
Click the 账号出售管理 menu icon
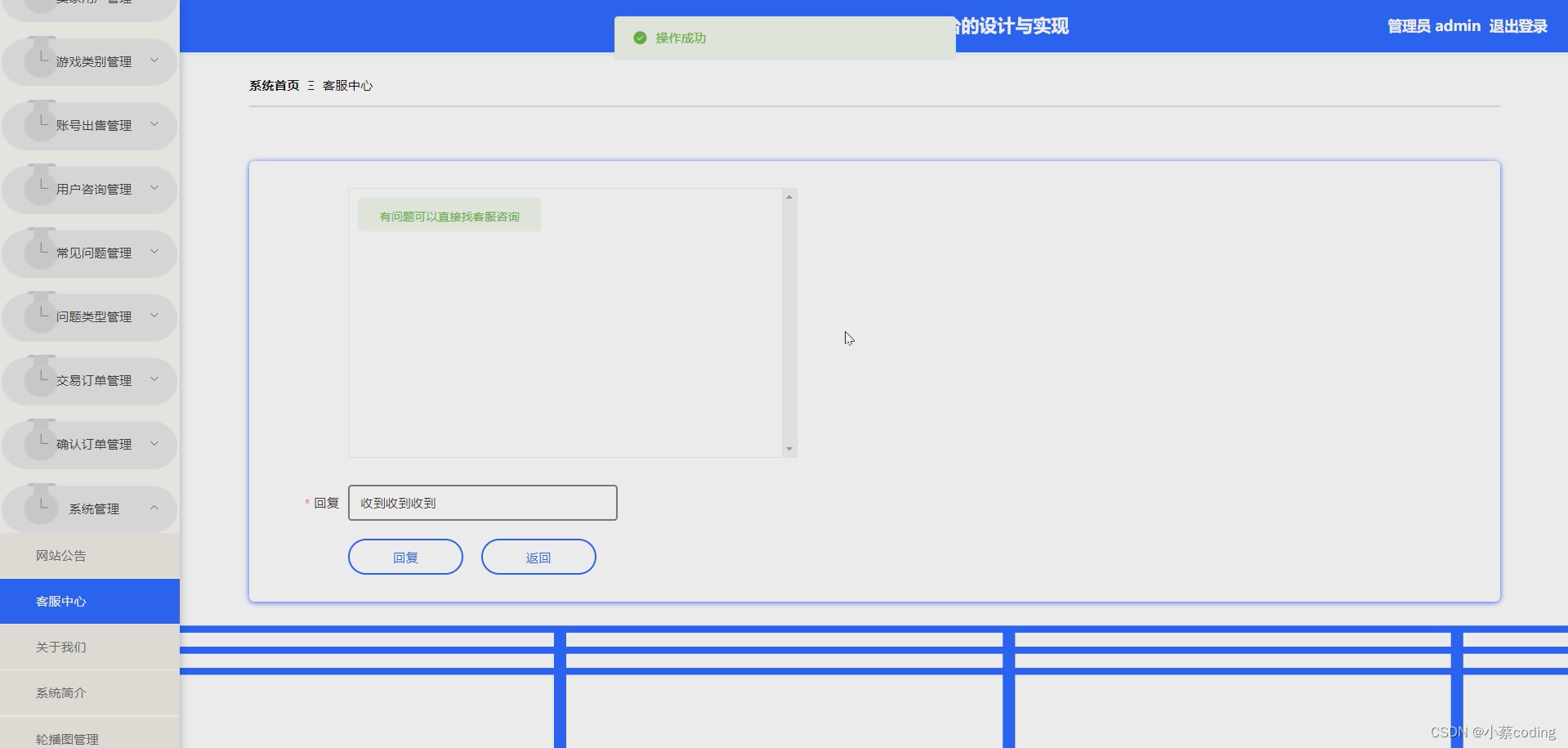pyautogui.click(x=41, y=122)
